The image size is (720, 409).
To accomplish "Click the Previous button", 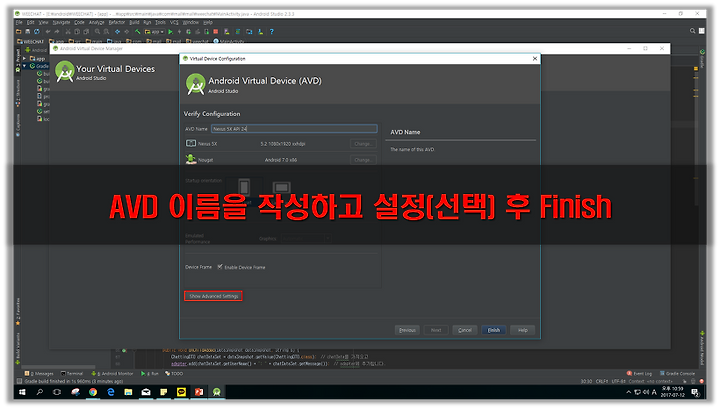I will tap(407, 330).
